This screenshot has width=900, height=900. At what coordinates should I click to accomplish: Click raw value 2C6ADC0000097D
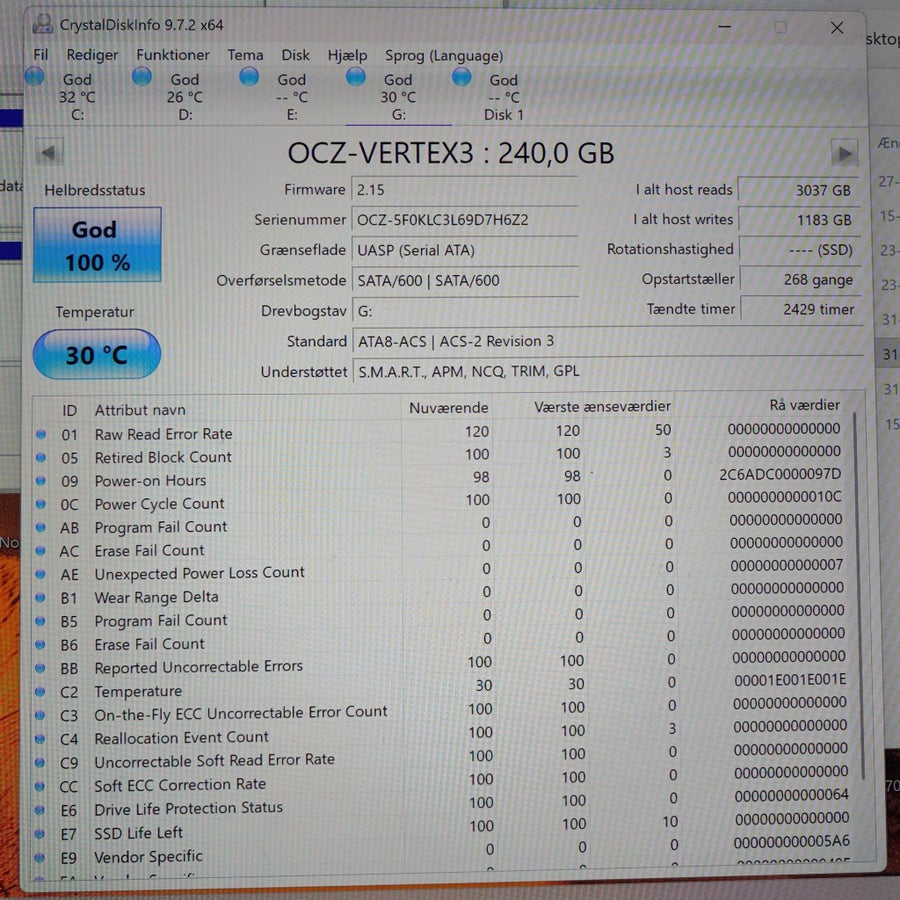click(x=780, y=475)
